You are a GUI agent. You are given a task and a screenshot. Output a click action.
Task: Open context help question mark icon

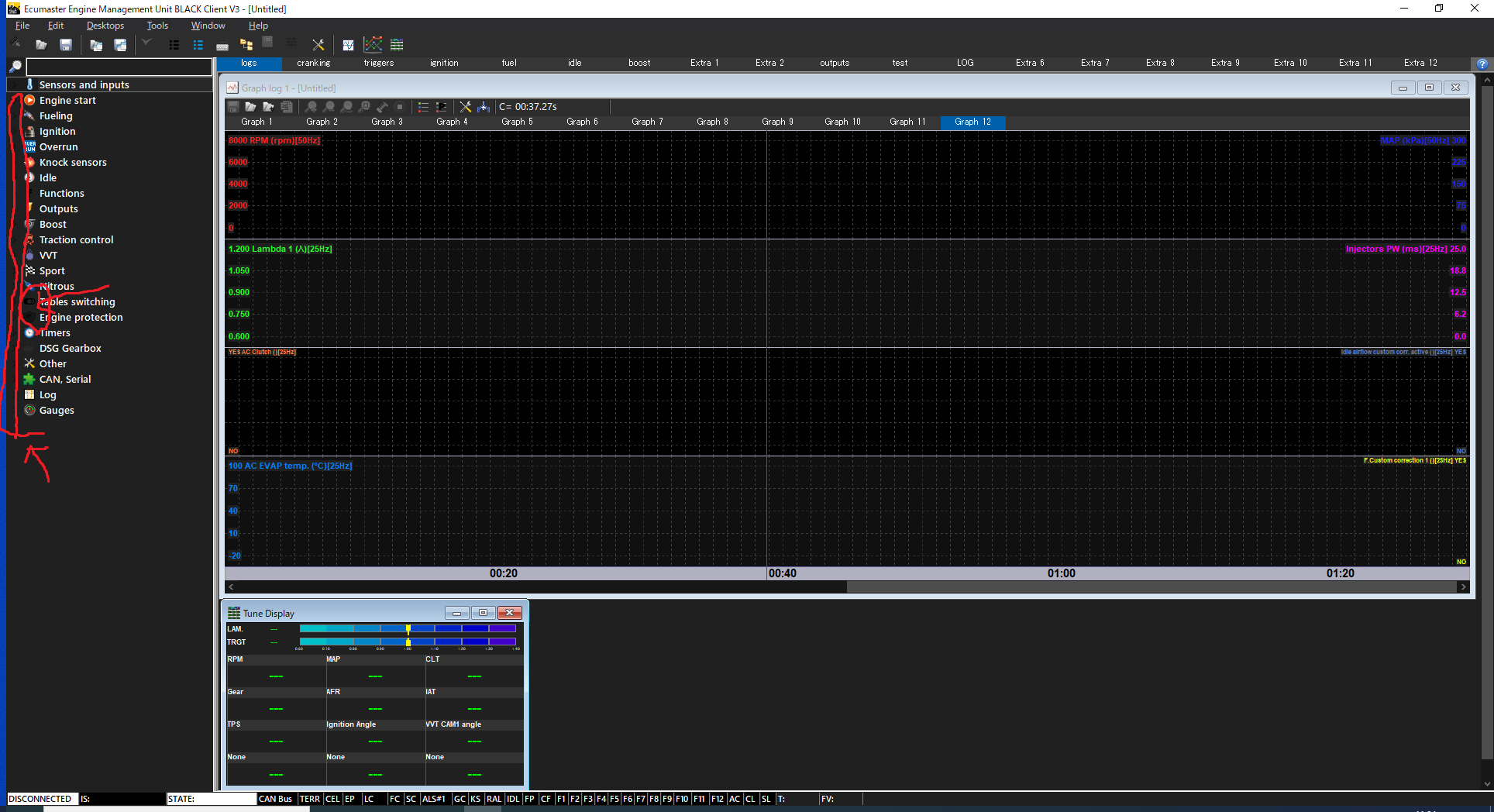(1482, 64)
